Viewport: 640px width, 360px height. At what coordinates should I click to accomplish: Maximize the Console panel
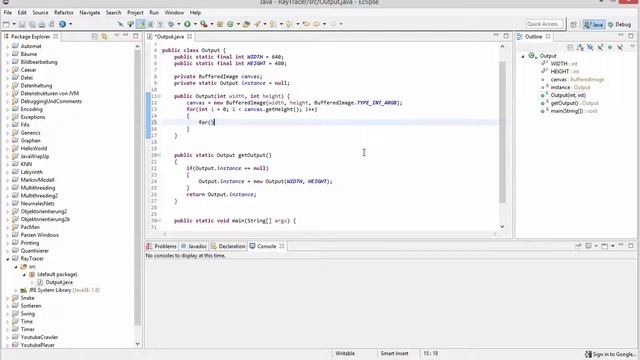point(631,246)
